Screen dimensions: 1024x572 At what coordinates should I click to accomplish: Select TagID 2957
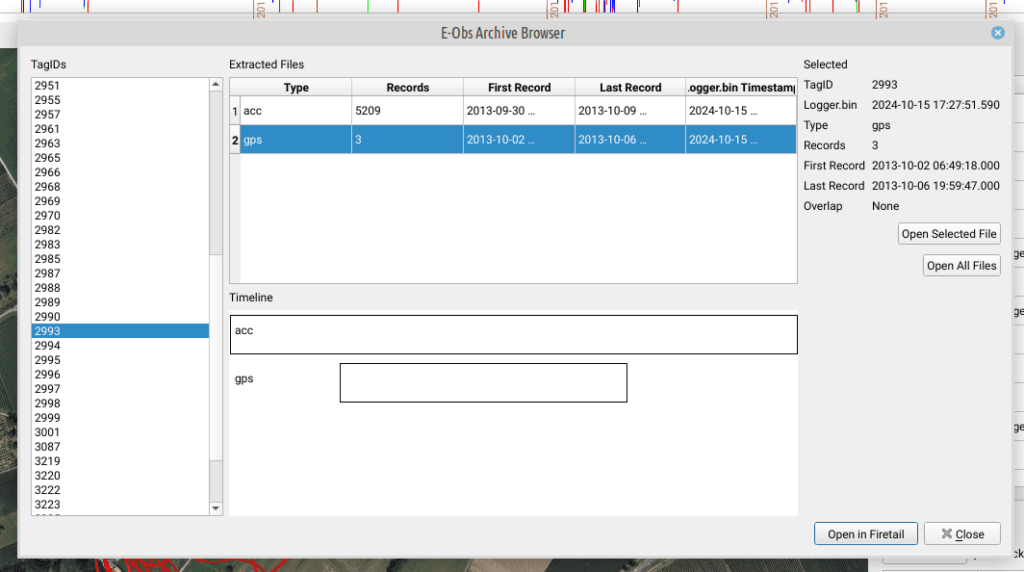(120, 114)
